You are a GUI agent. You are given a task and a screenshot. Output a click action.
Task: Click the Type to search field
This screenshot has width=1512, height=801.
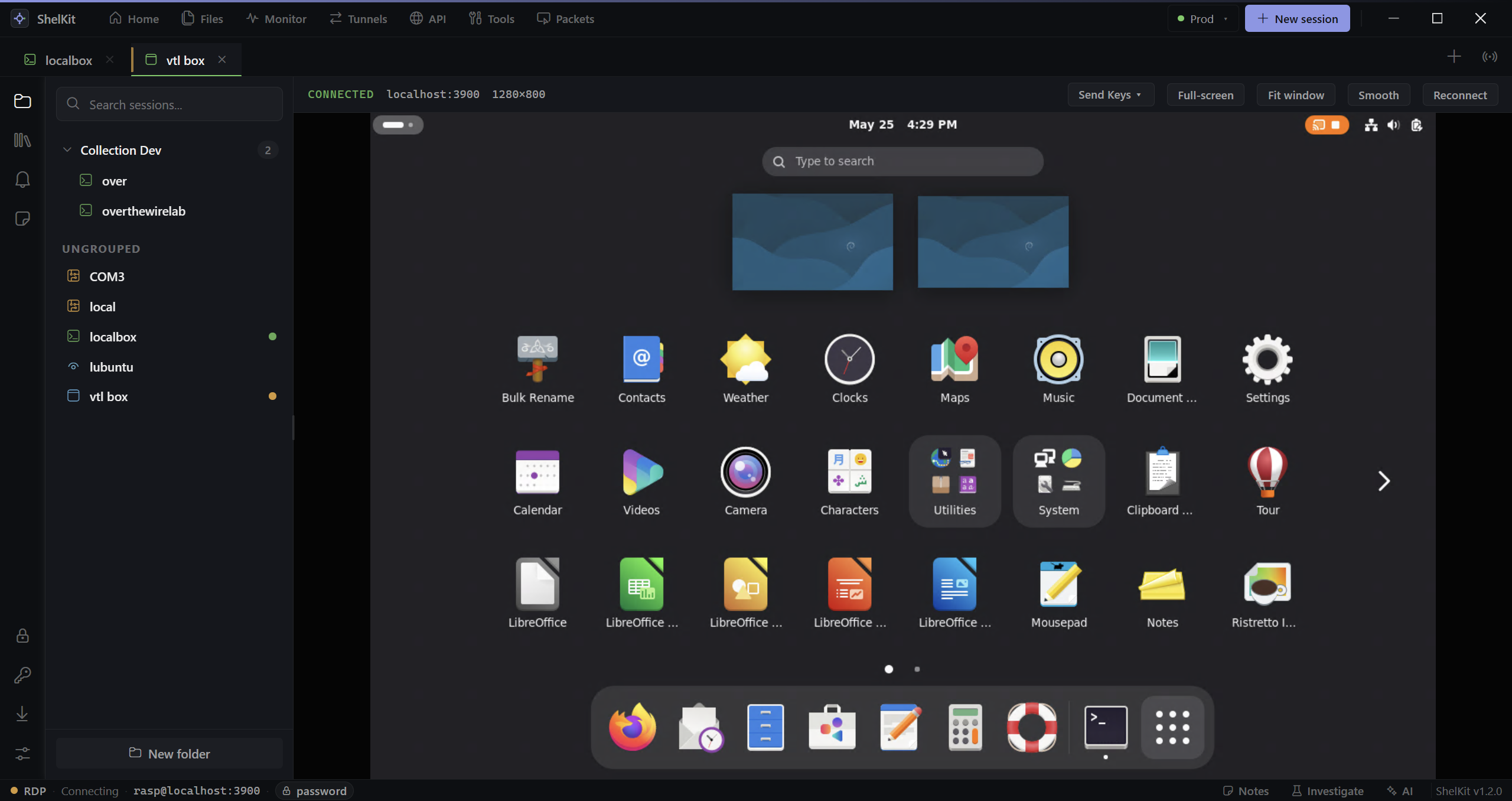[x=902, y=161]
